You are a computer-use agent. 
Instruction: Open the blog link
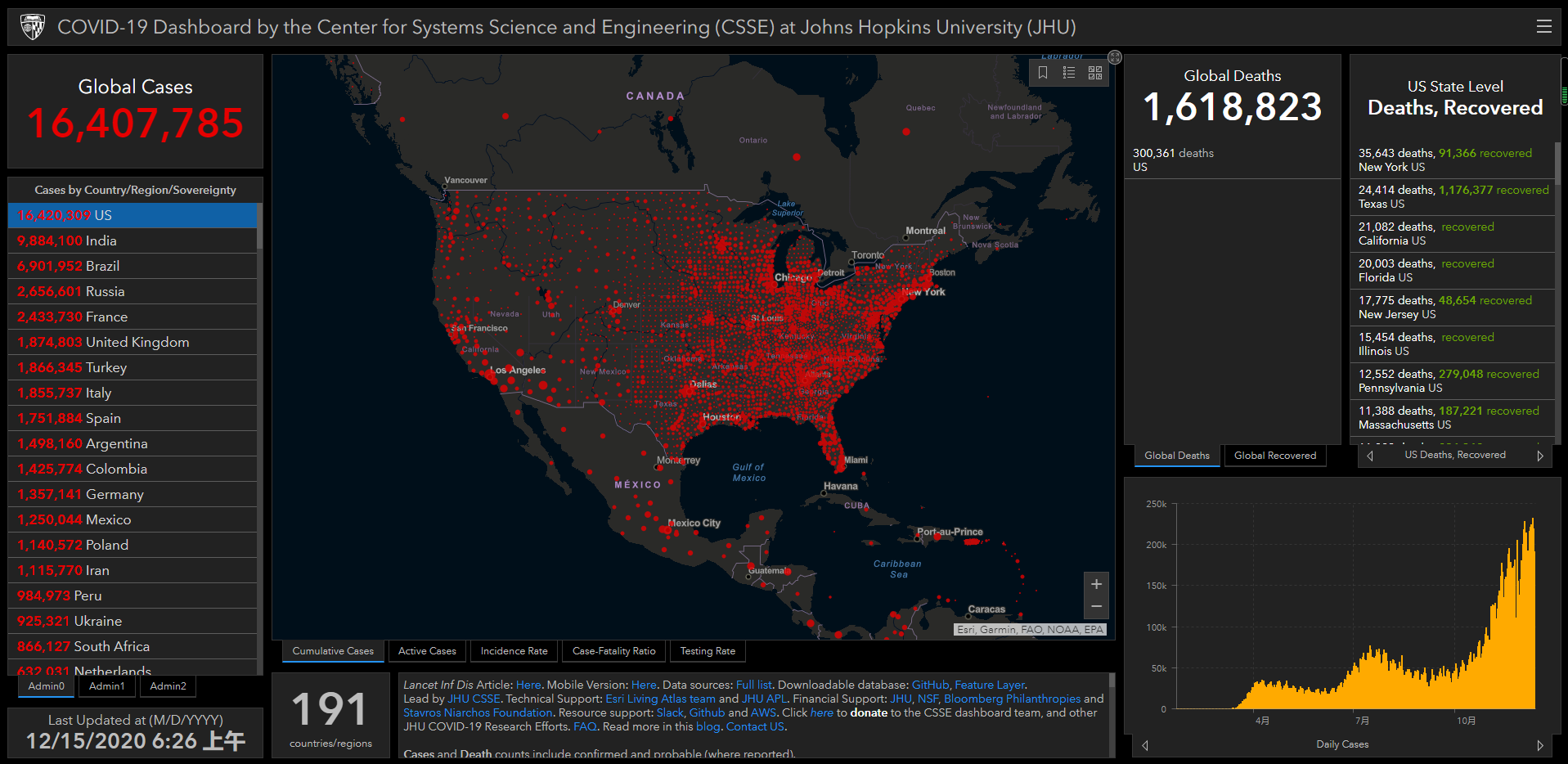point(708,726)
